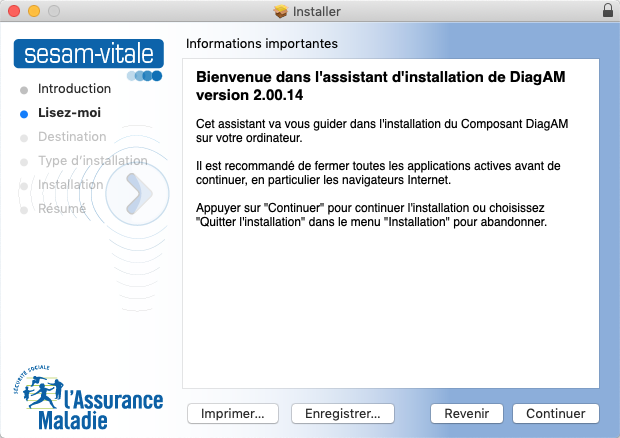Image resolution: width=620 pixels, height=438 pixels.
Task: Click the Type d'installation step label
Action: (x=93, y=160)
